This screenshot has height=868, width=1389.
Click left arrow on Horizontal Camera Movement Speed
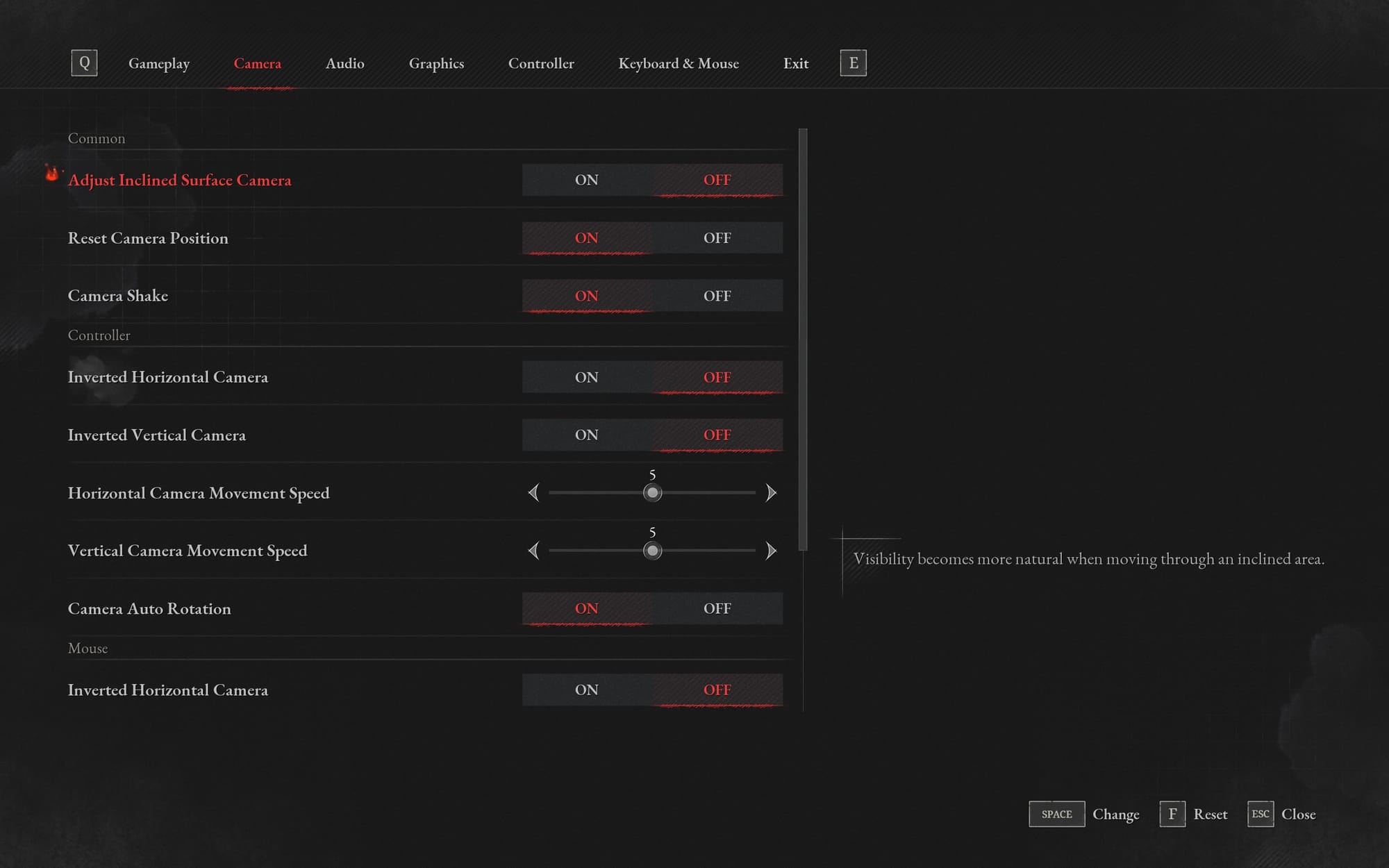[535, 492]
